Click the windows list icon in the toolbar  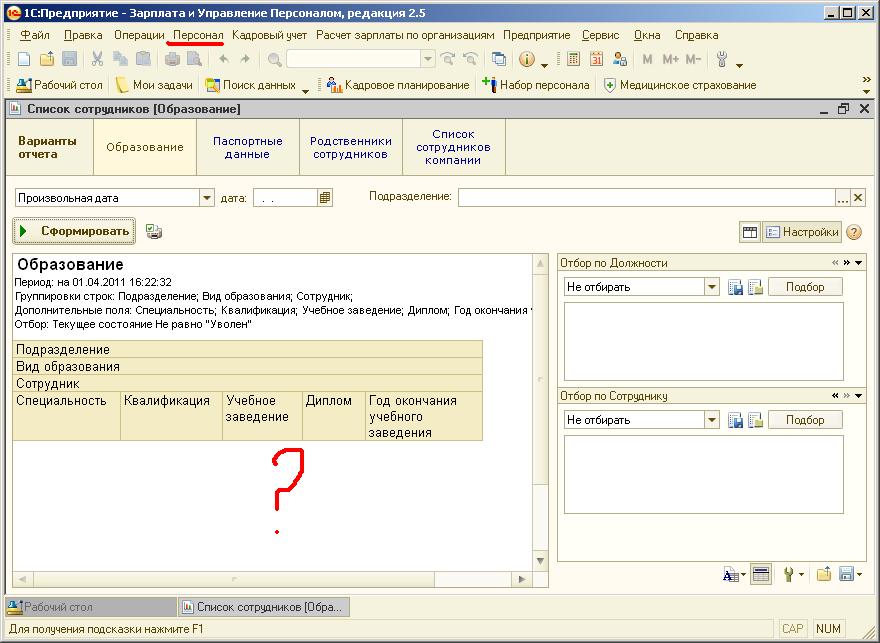click(x=498, y=59)
